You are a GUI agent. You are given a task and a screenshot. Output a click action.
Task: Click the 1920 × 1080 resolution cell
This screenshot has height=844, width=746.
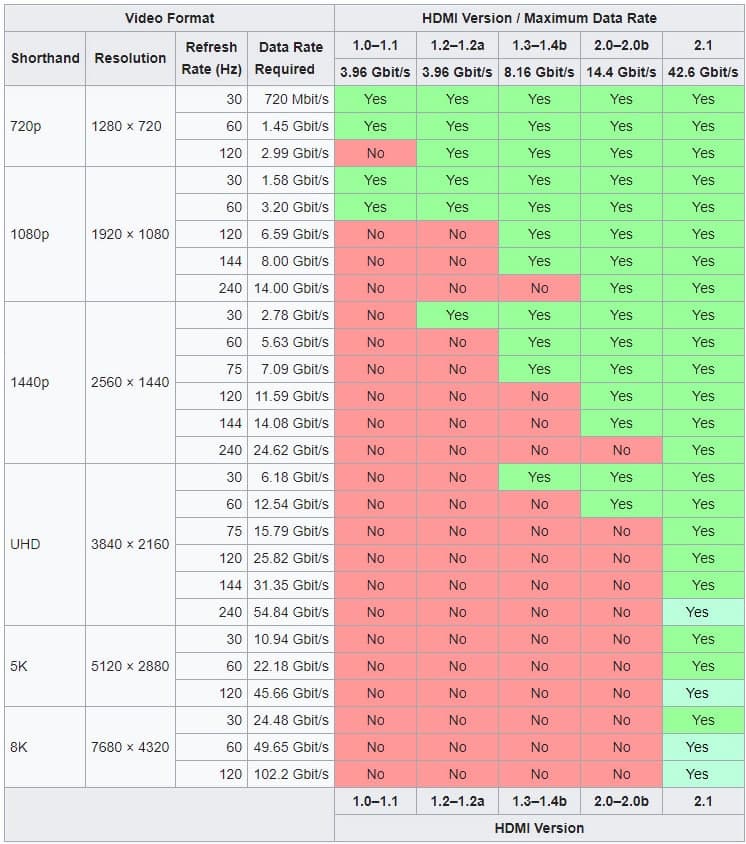coord(130,234)
